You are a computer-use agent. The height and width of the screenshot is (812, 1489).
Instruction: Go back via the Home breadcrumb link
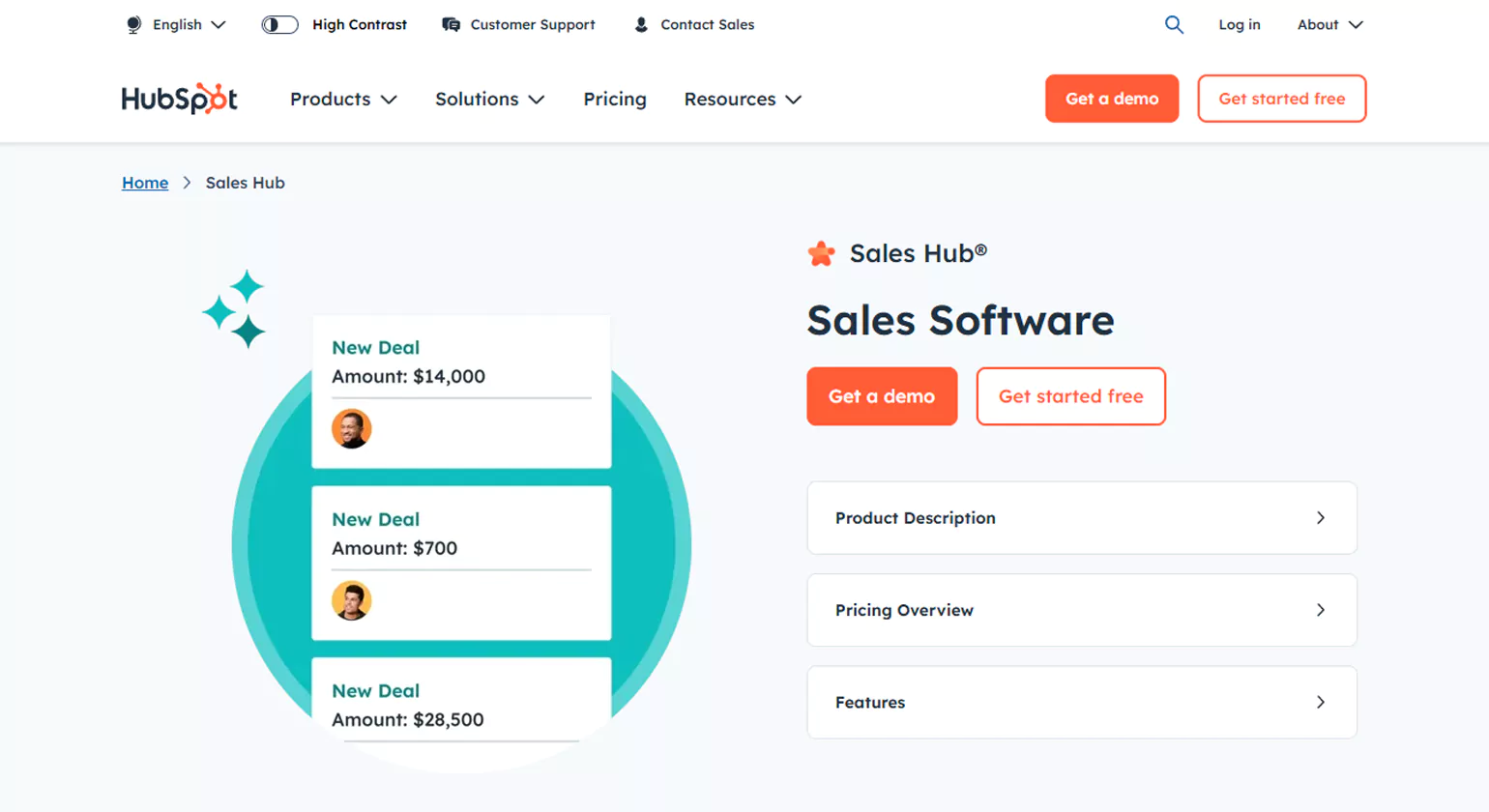click(x=144, y=182)
